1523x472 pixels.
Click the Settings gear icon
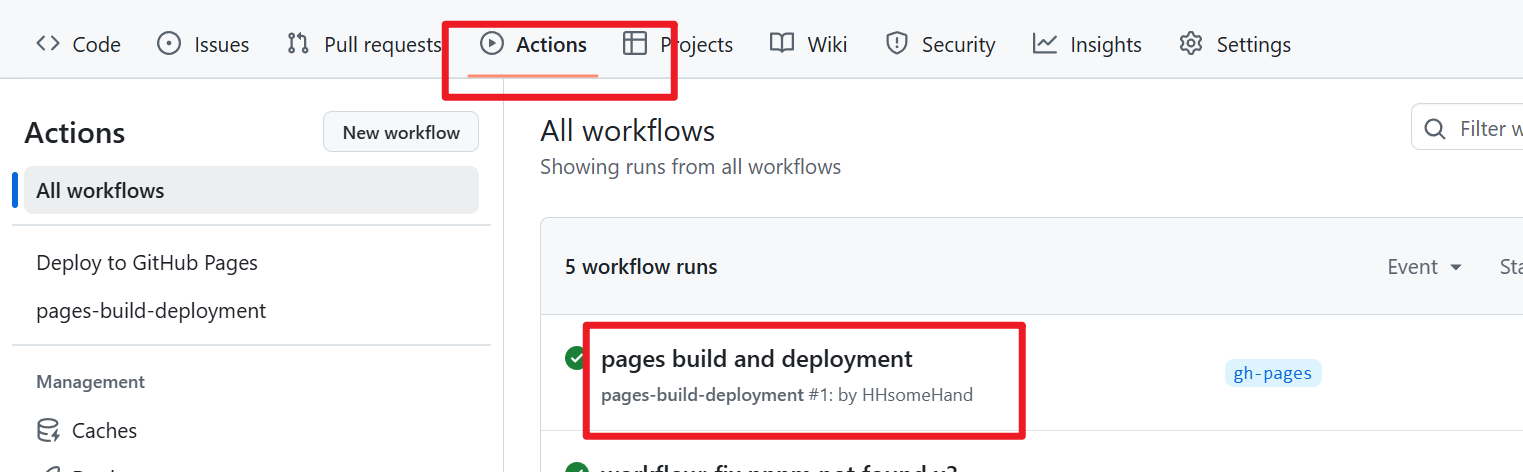click(x=1190, y=44)
